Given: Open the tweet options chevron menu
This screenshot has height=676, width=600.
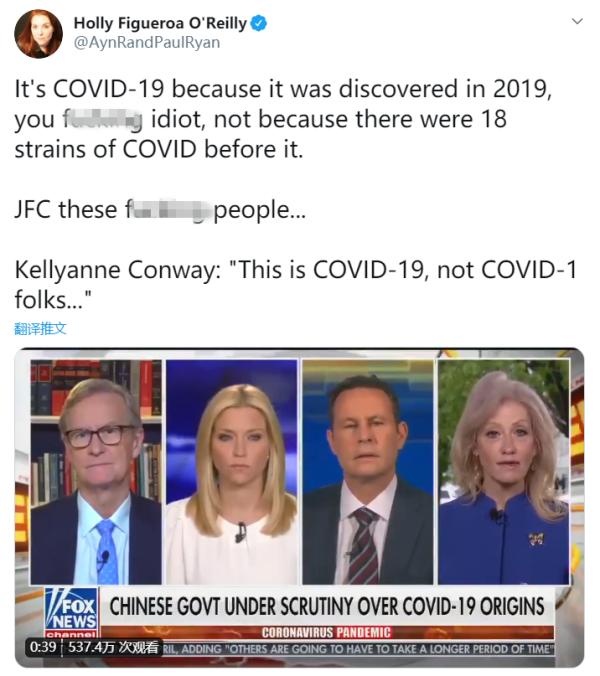Looking at the screenshot, I should 577,21.
